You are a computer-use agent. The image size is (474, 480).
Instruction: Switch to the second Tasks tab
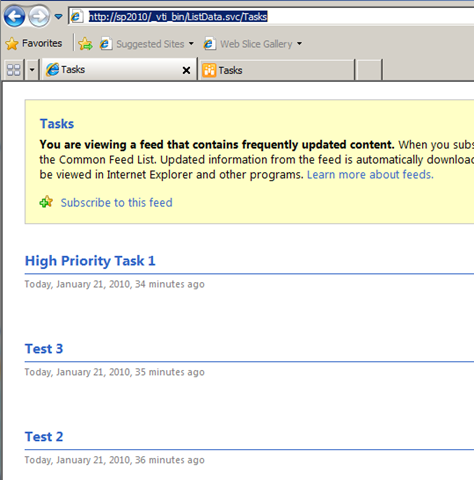click(277, 70)
